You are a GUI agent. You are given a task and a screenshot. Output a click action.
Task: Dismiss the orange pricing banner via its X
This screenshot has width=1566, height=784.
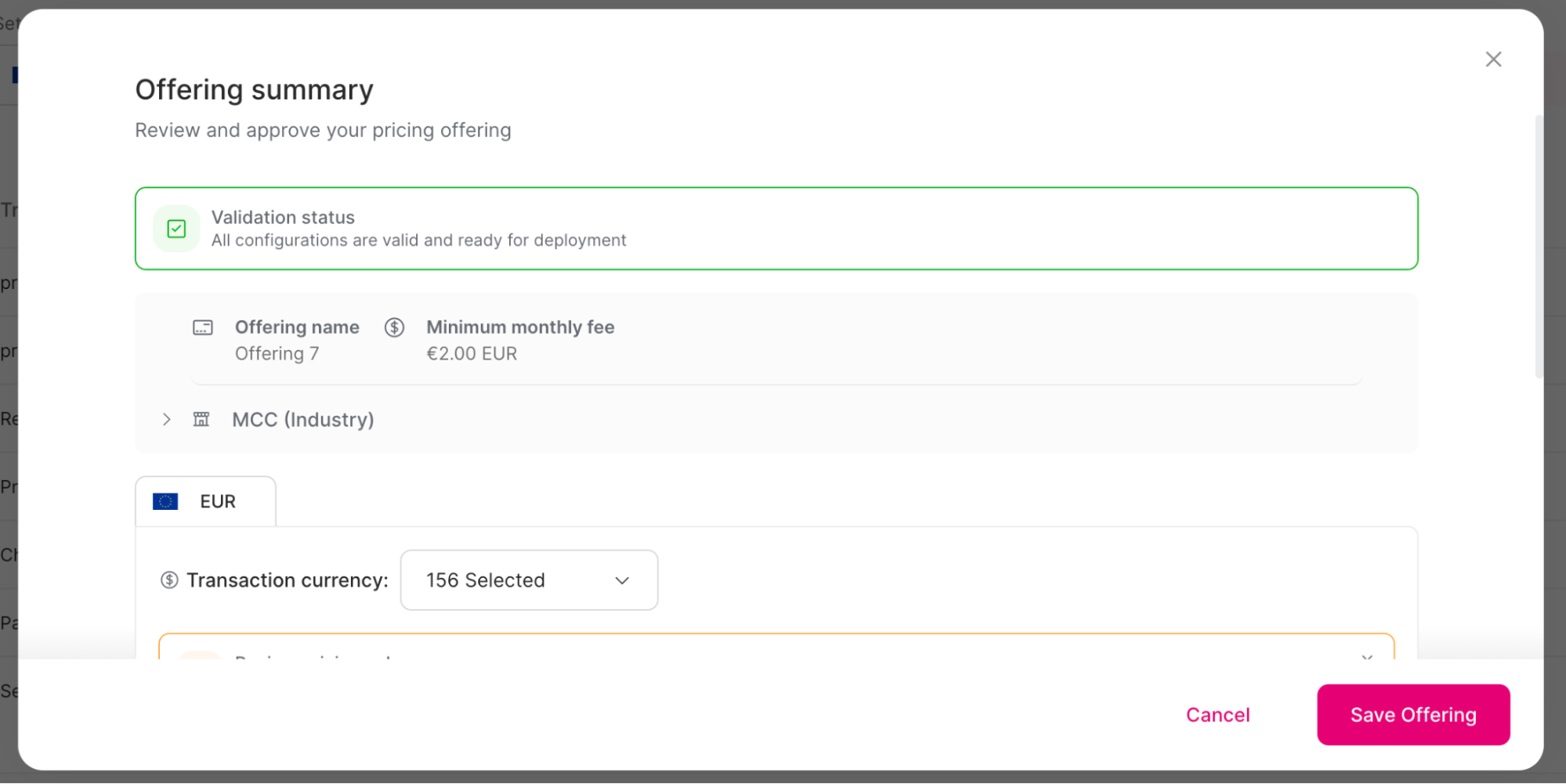[x=1367, y=658]
